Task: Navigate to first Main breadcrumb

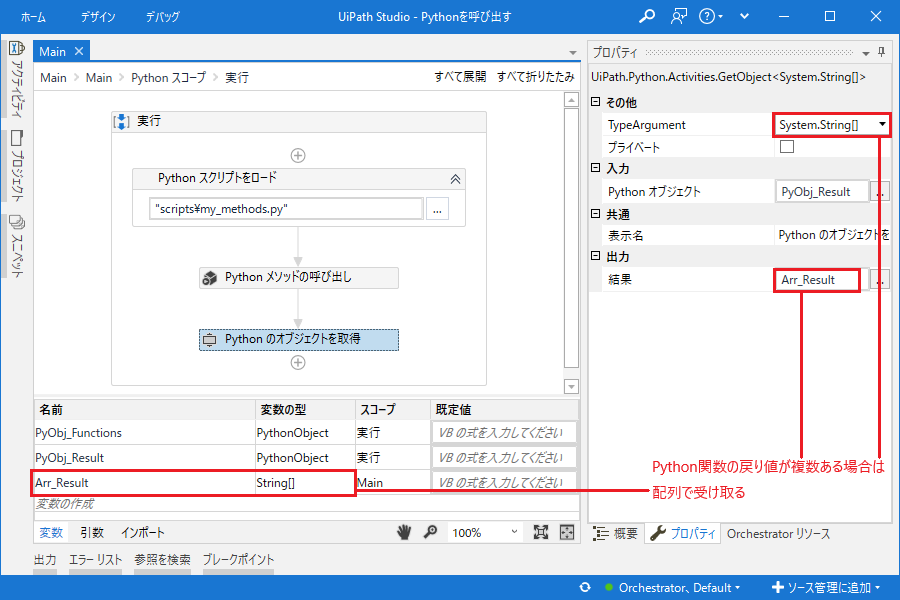Action: click(53, 78)
